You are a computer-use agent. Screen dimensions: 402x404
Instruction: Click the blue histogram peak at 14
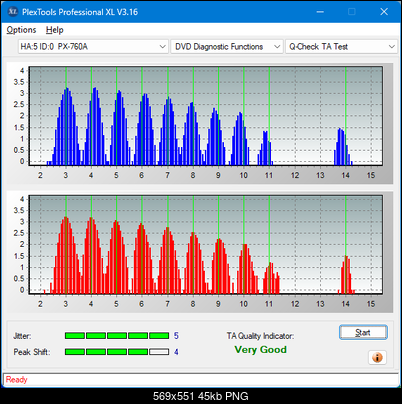click(342, 147)
